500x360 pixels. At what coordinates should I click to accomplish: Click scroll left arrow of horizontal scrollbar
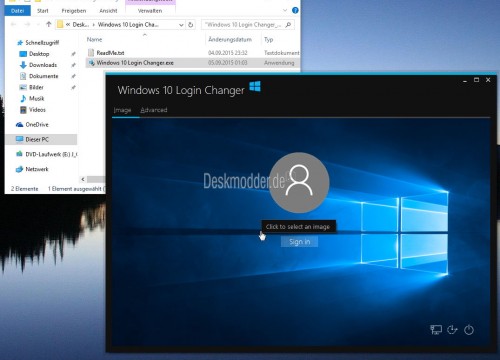pyautogui.click(x=83, y=179)
